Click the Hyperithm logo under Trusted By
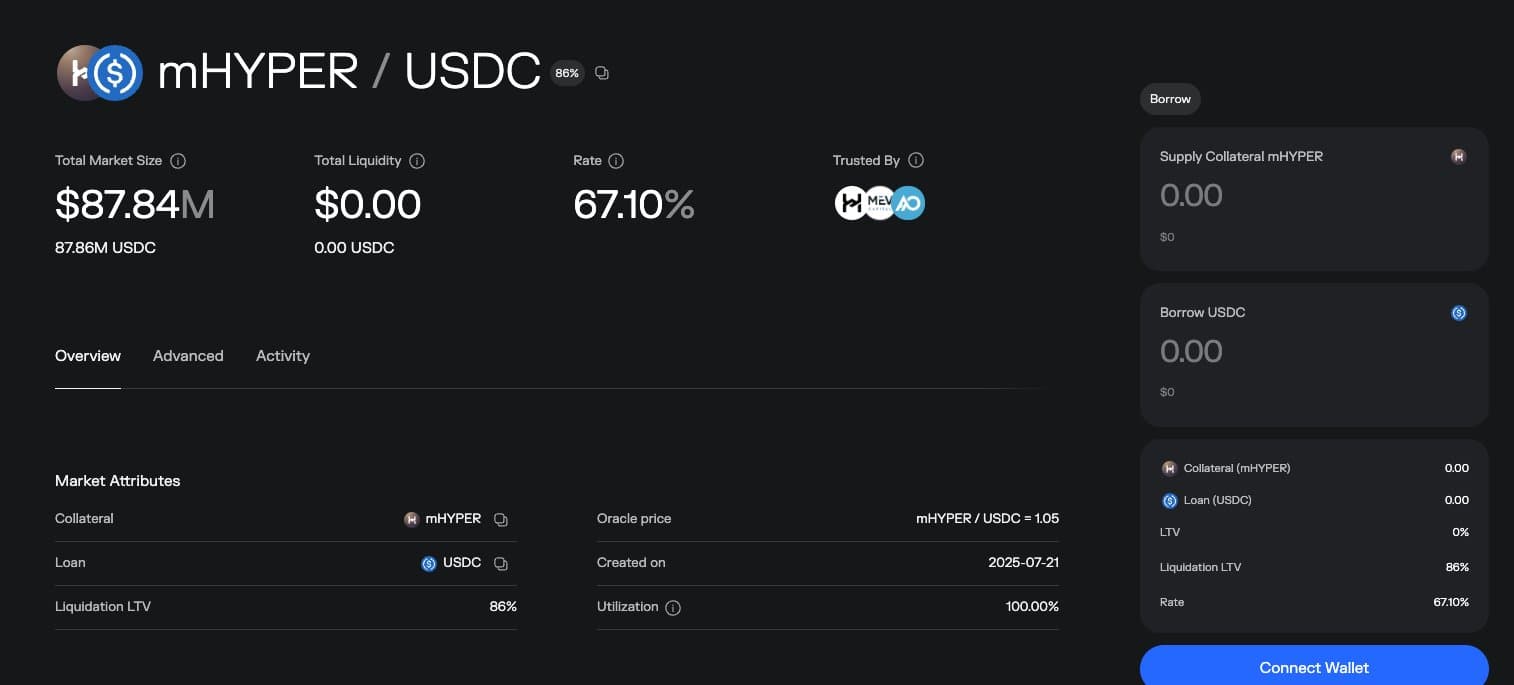Screen dimensions: 1514x685 (852, 203)
